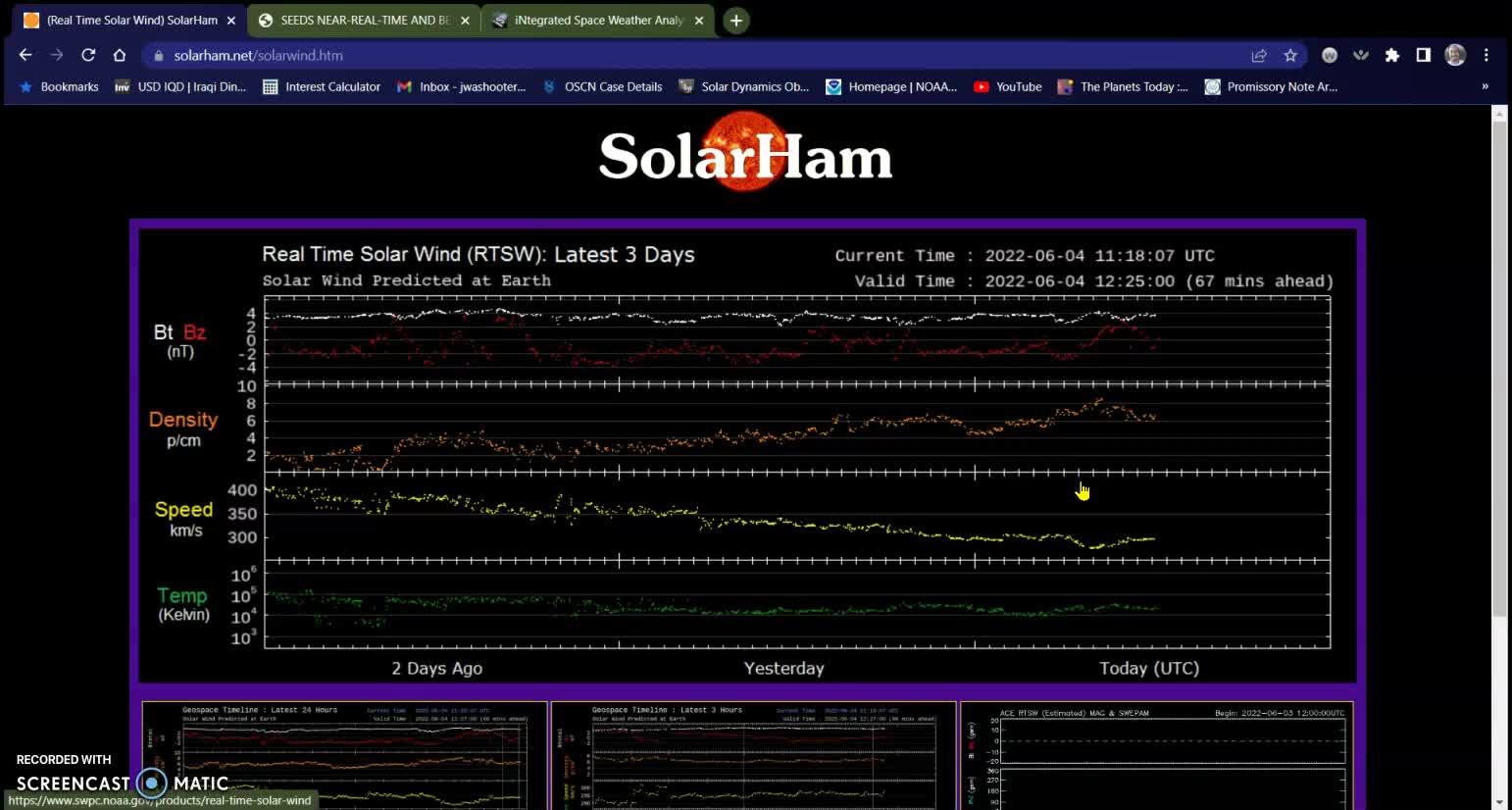Open the Extensions puzzle icon
This screenshot has height=810, width=1512.
tap(1392, 56)
